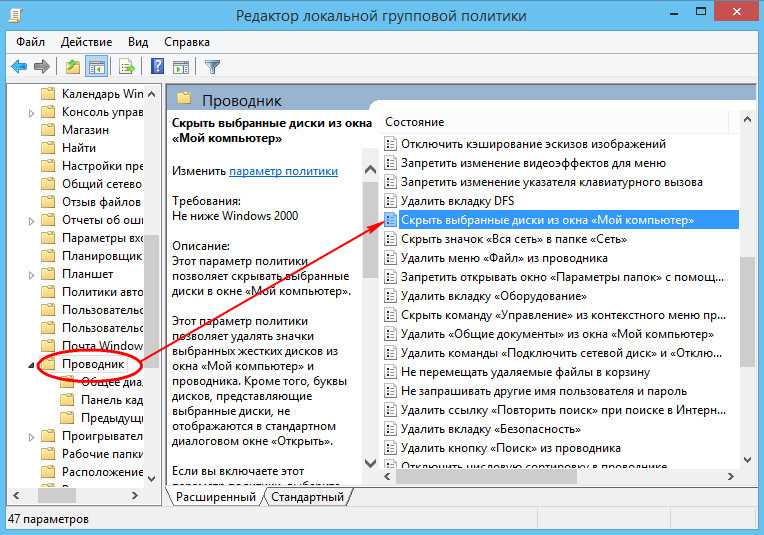764x535 pixels.
Task: Click the app icon in title bar
Action: 16,15
